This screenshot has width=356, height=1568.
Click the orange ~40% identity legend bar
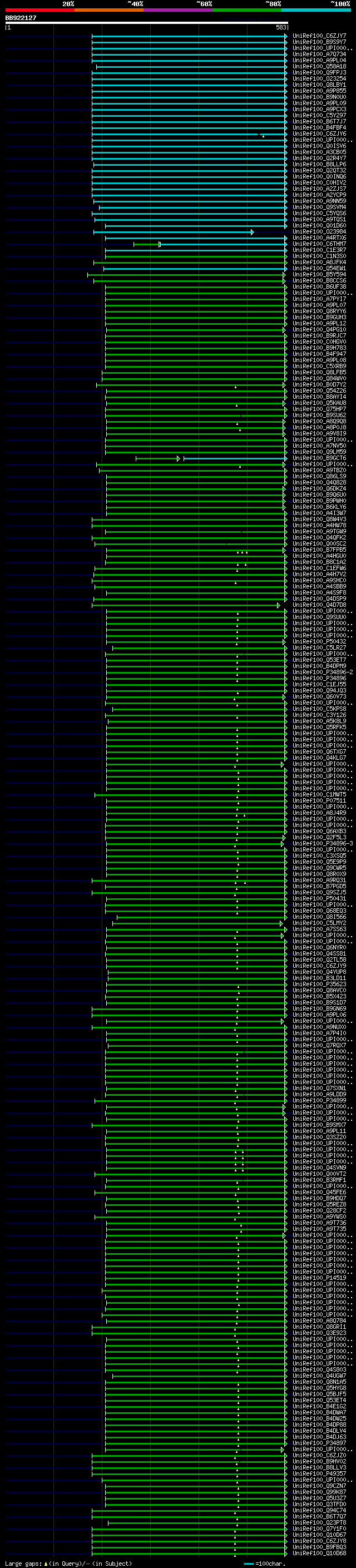pyautogui.click(x=109, y=10)
